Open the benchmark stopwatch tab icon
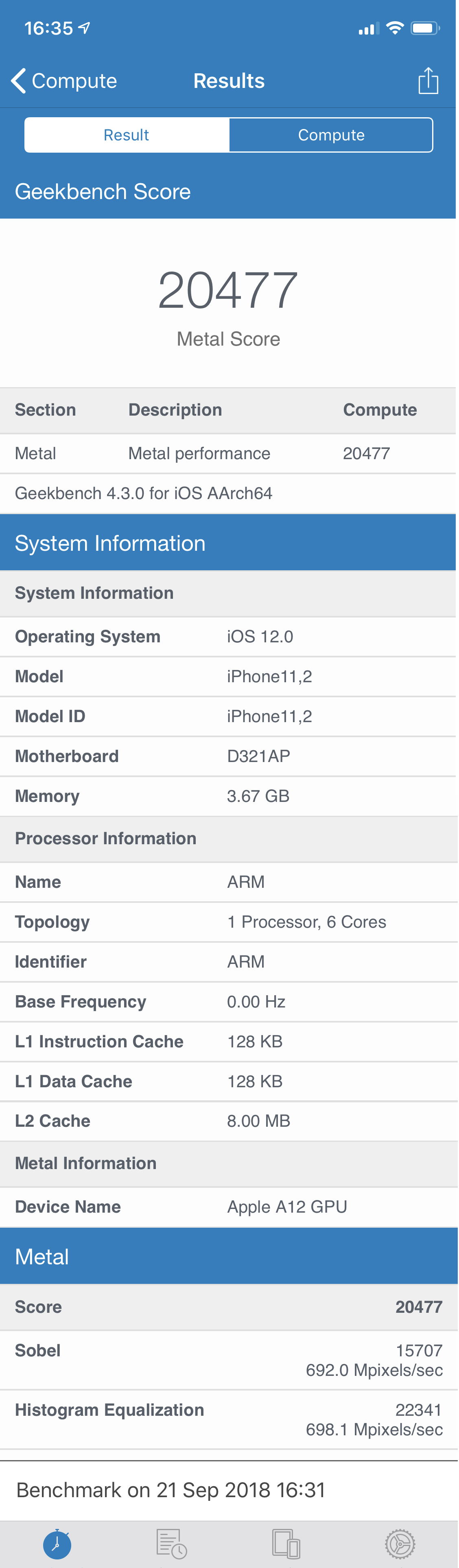The height and width of the screenshot is (1568, 459). (x=57, y=1544)
